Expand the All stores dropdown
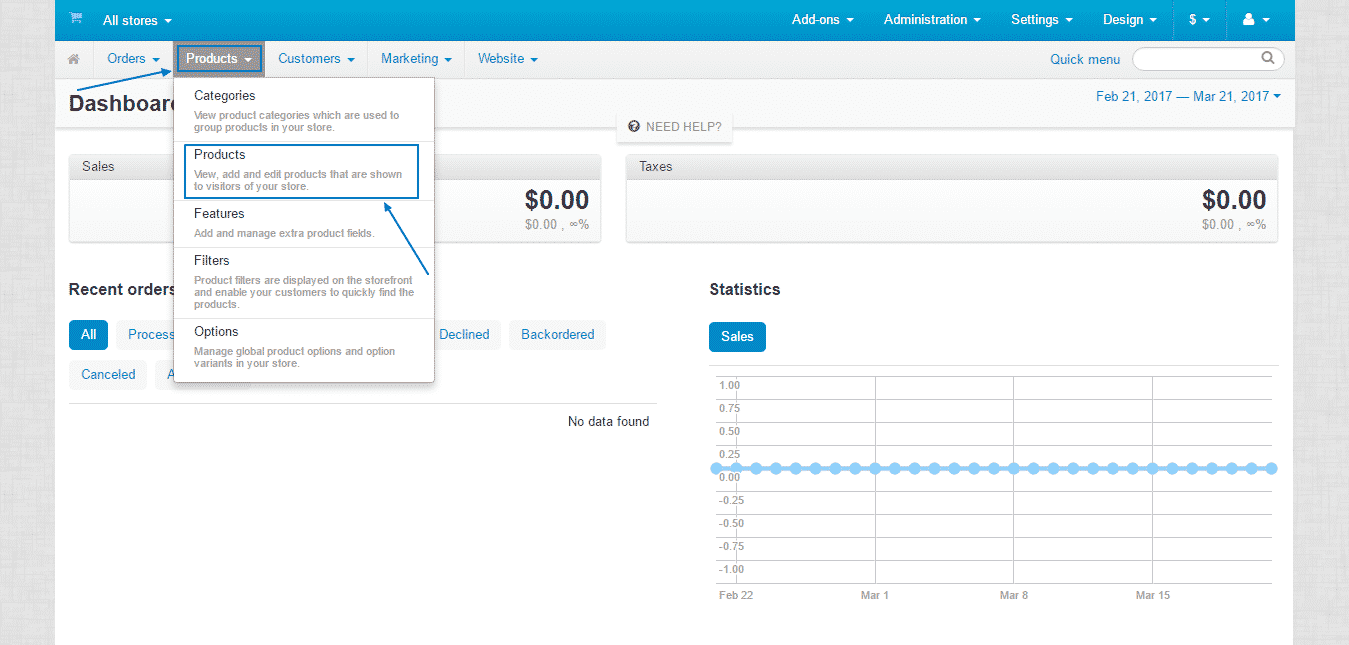Image resolution: width=1349 pixels, height=645 pixels. [x=136, y=19]
